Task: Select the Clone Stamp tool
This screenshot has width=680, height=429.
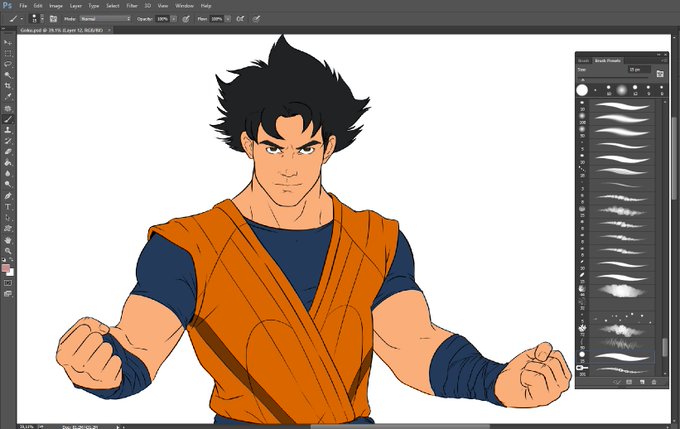Action: 8,130
